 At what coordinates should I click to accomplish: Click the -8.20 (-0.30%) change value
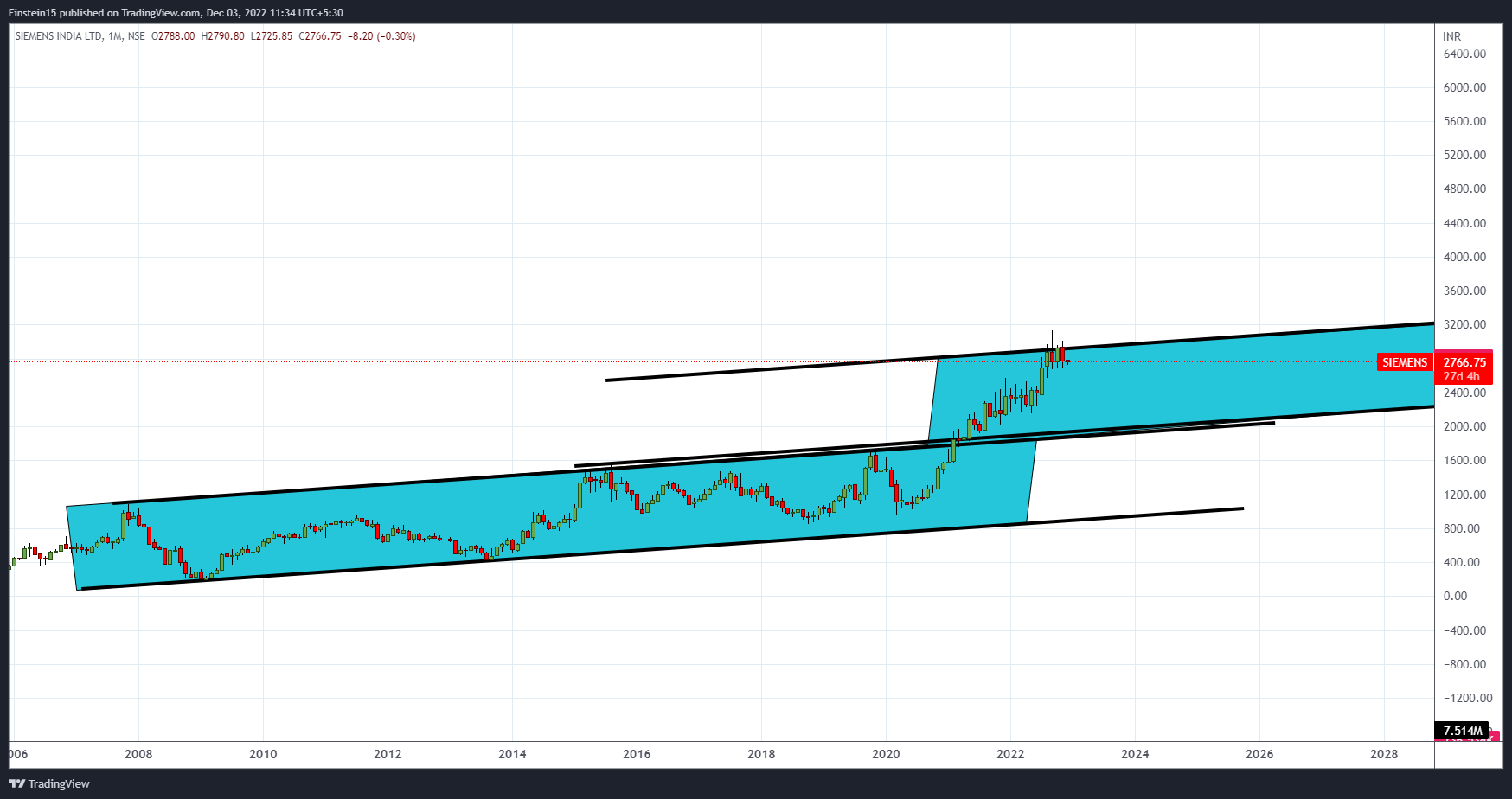click(381, 36)
